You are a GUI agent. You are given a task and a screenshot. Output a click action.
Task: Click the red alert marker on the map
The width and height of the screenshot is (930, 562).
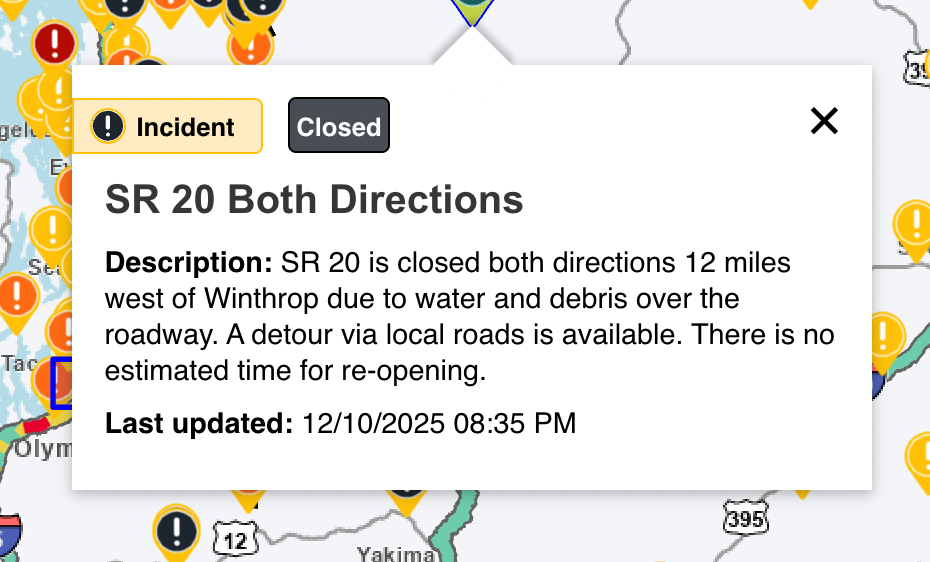coord(54,45)
